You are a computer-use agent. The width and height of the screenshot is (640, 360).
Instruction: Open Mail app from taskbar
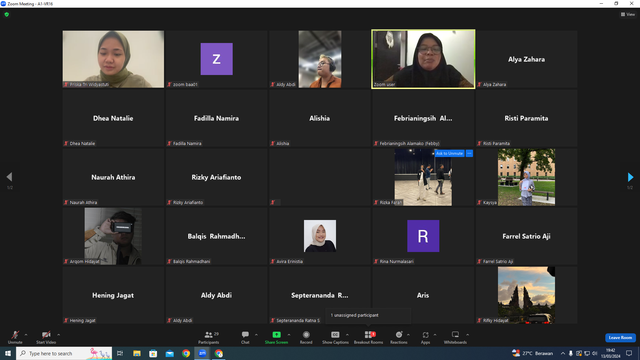(x=170, y=353)
